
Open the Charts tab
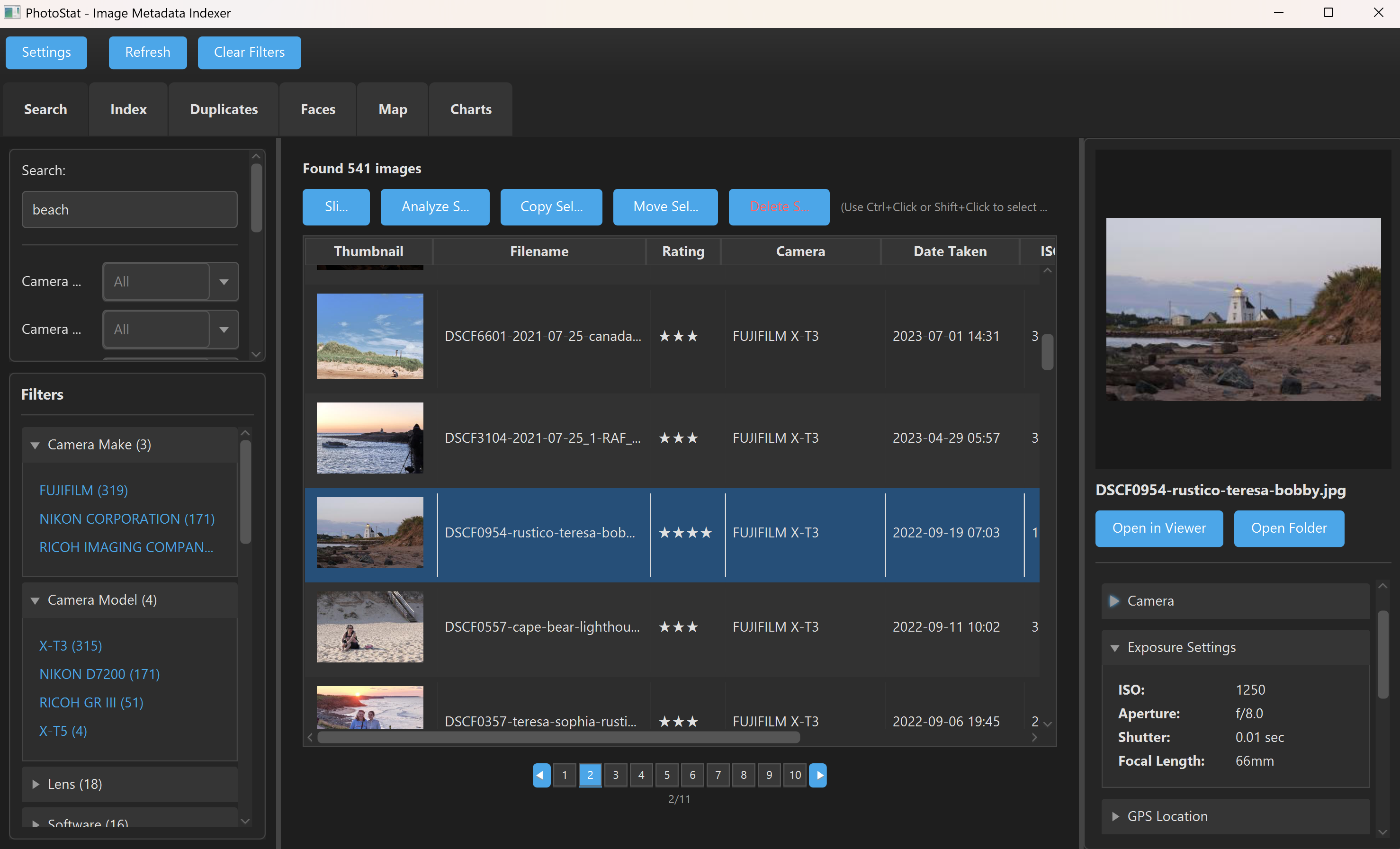[470, 109]
